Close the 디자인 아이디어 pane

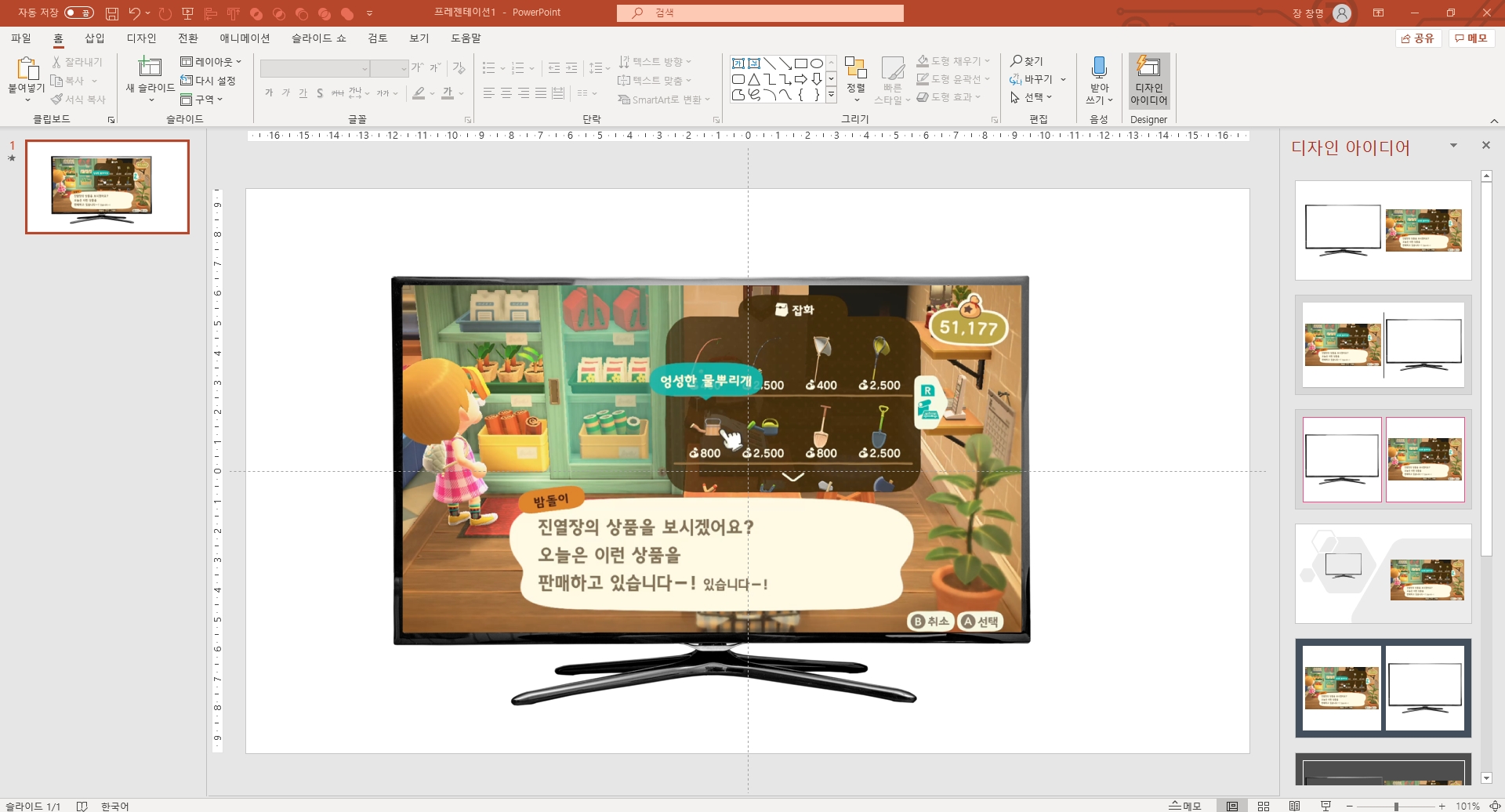pos(1485,146)
